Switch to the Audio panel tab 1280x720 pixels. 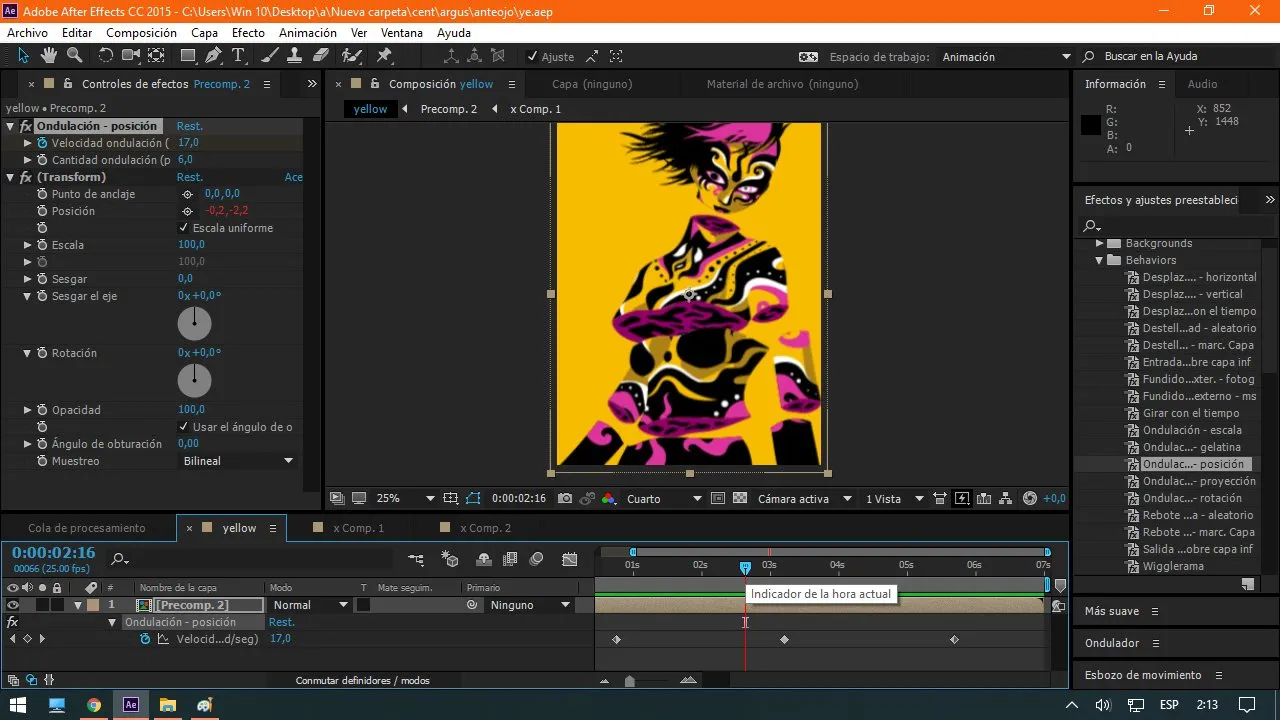tap(1202, 84)
